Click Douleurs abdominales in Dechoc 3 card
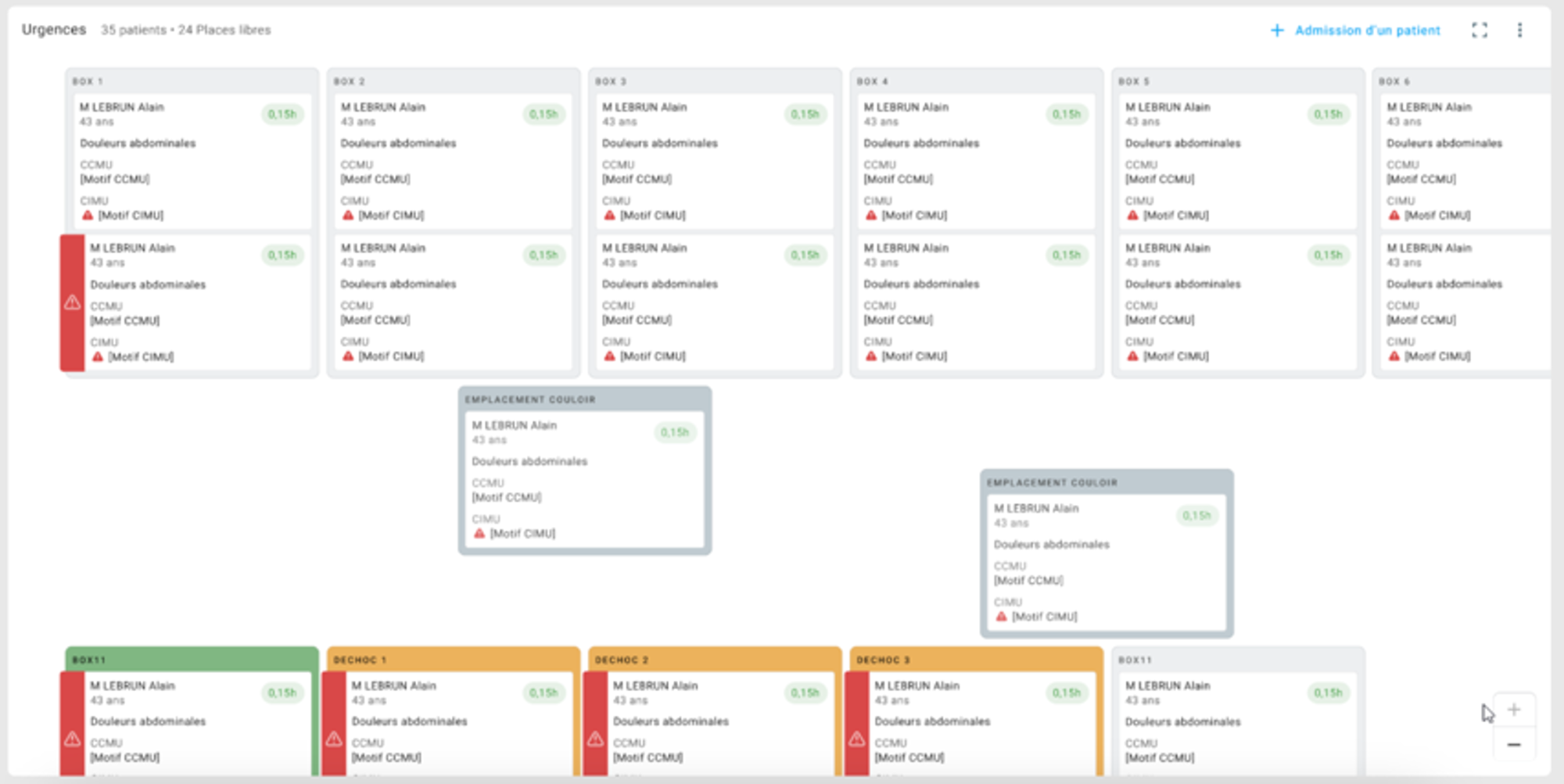 (932, 721)
